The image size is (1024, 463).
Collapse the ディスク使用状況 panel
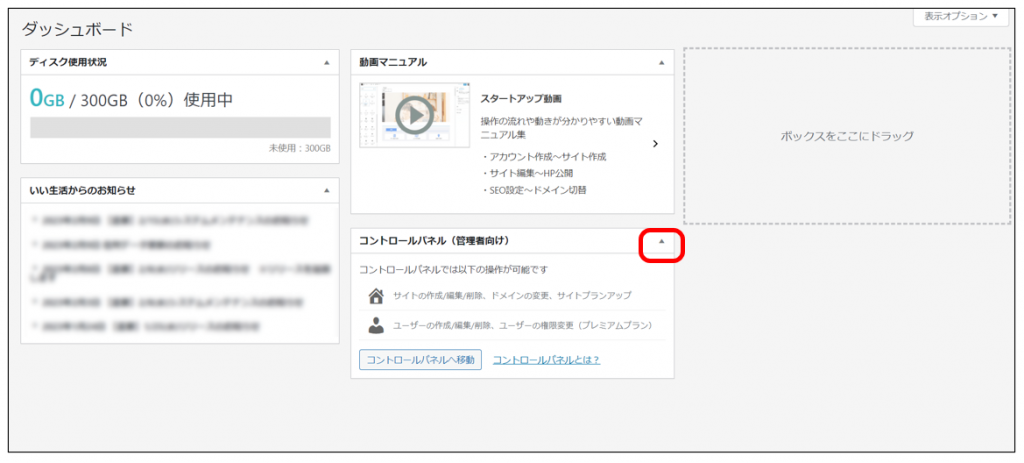326,63
